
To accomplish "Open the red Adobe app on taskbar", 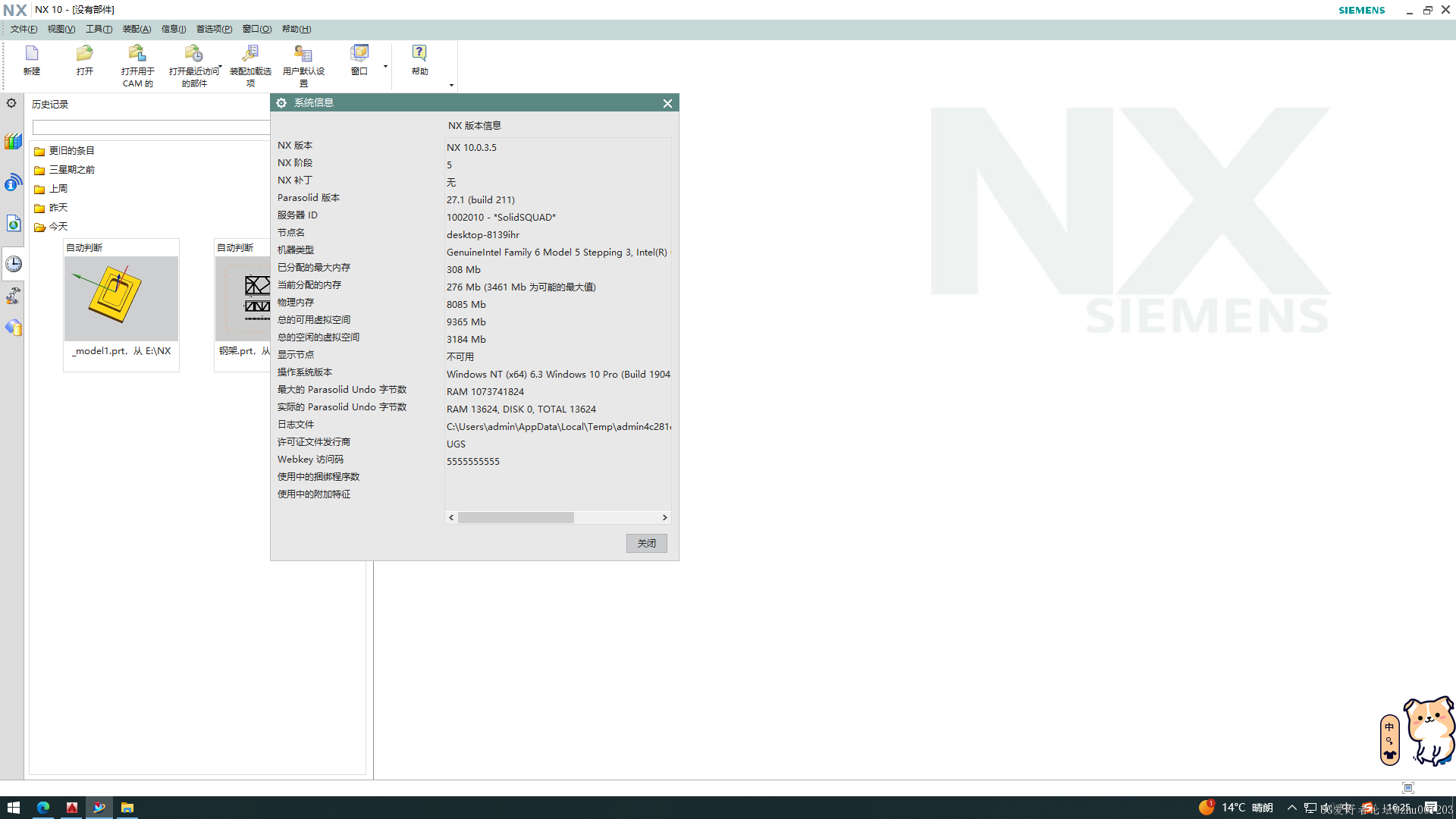I will [x=72, y=808].
